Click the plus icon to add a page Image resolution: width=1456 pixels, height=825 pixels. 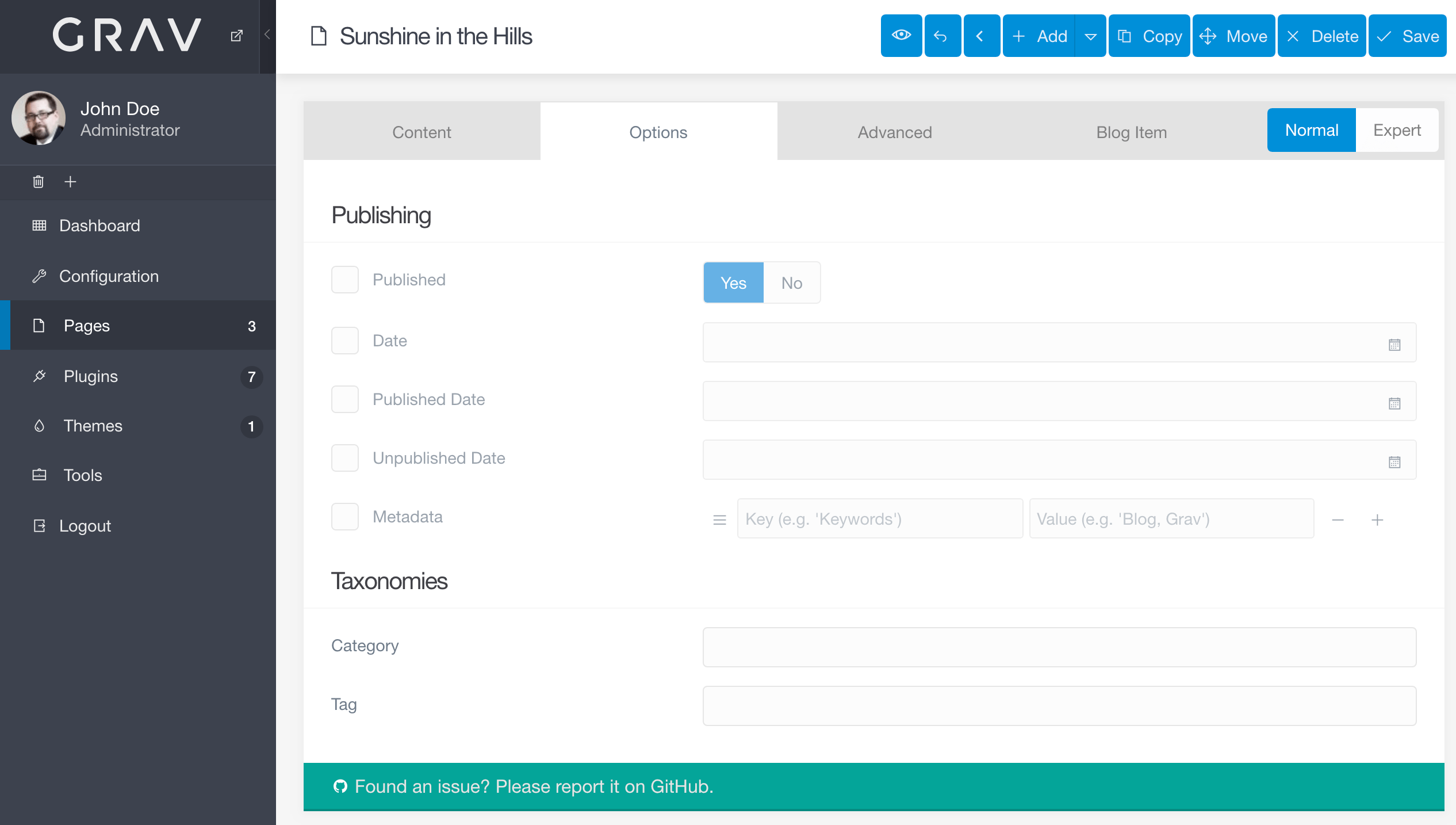(x=70, y=182)
